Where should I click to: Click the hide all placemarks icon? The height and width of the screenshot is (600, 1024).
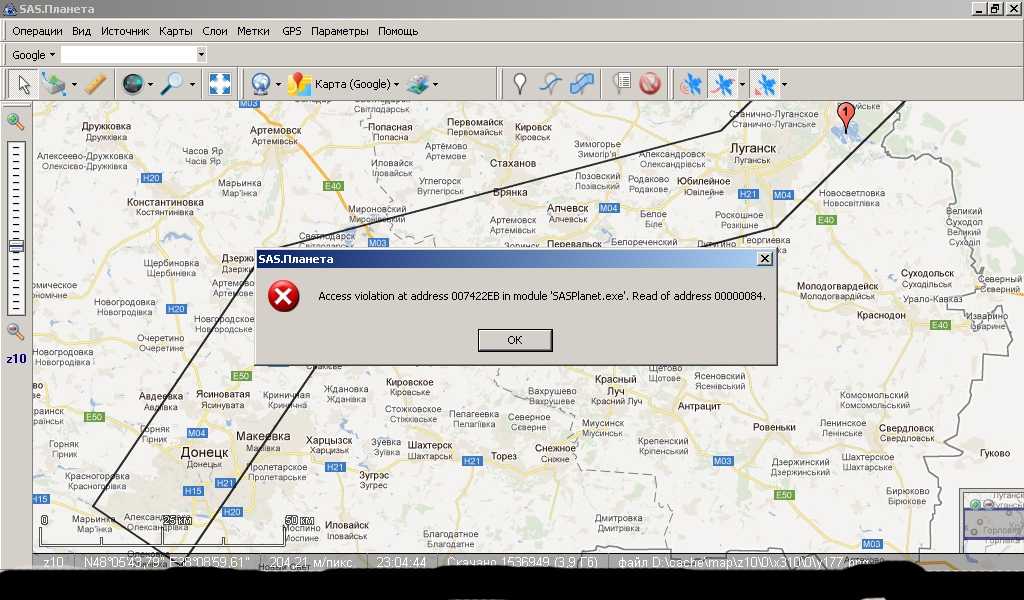pyautogui.click(x=651, y=85)
